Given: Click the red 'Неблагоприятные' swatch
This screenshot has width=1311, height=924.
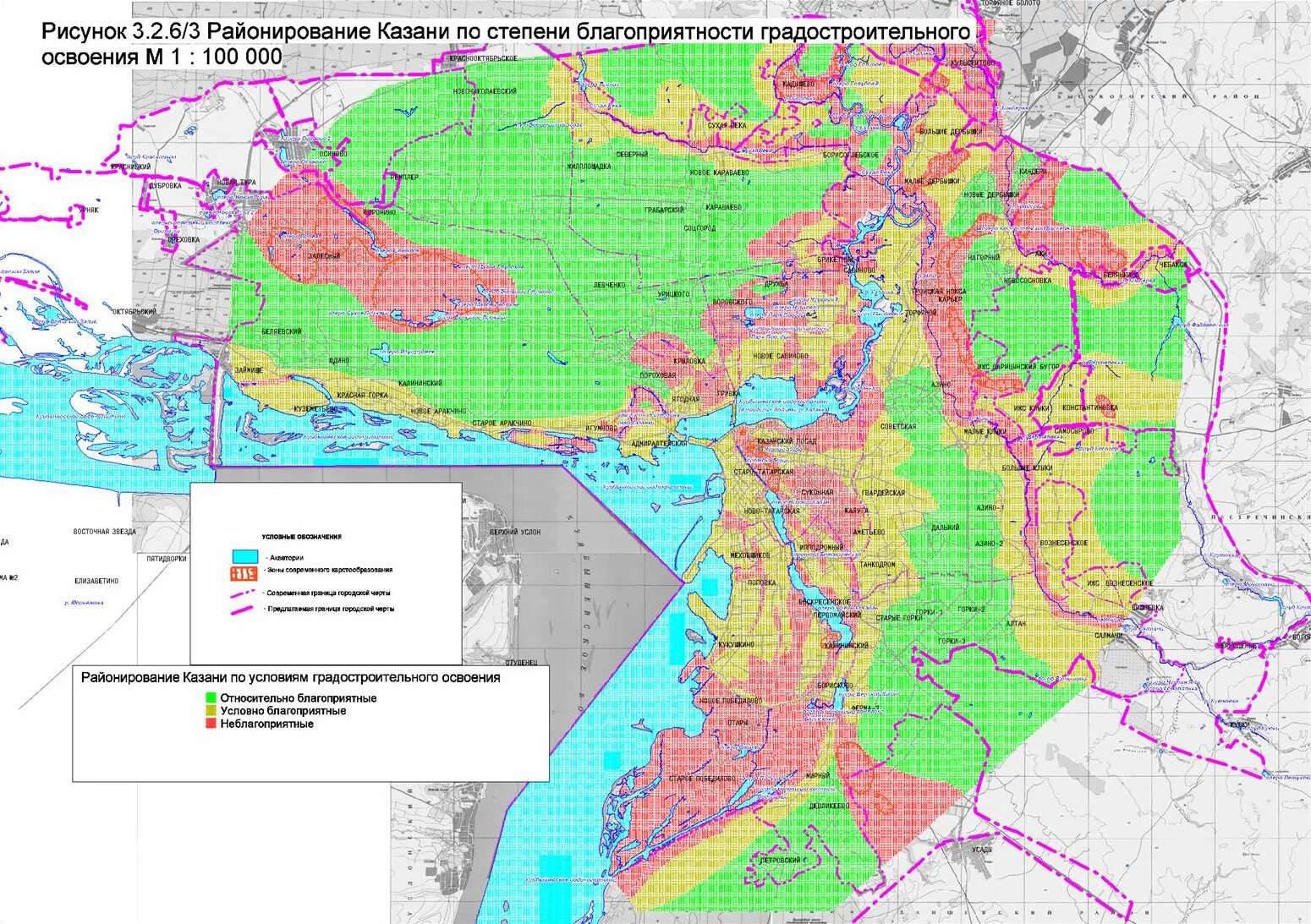Looking at the screenshot, I should (x=211, y=724).
